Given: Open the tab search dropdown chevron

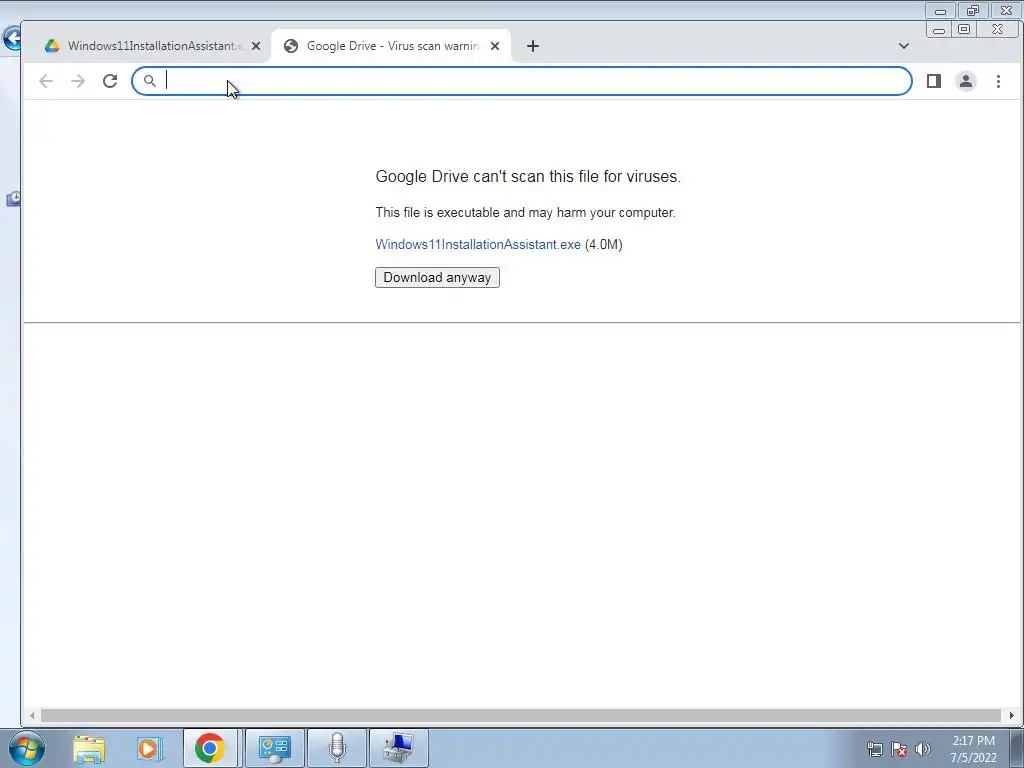Looking at the screenshot, I should click(904, 46).
